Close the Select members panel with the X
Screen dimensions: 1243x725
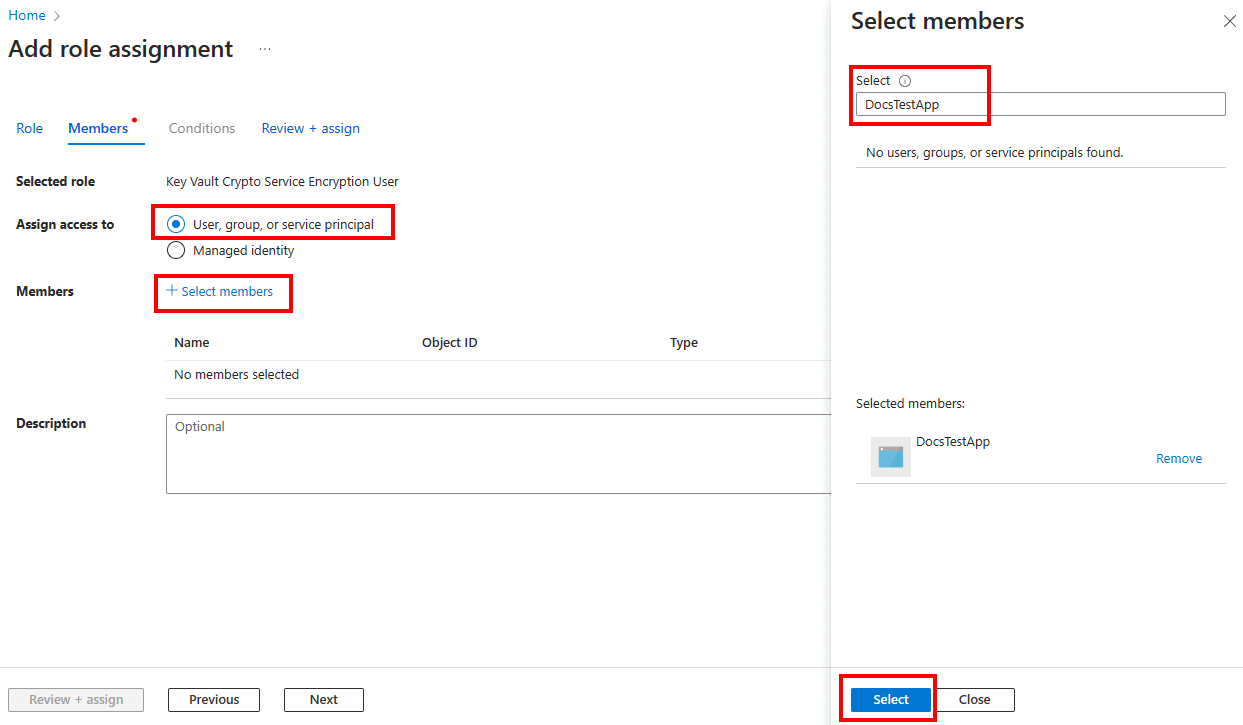(x=1229, y=20)
